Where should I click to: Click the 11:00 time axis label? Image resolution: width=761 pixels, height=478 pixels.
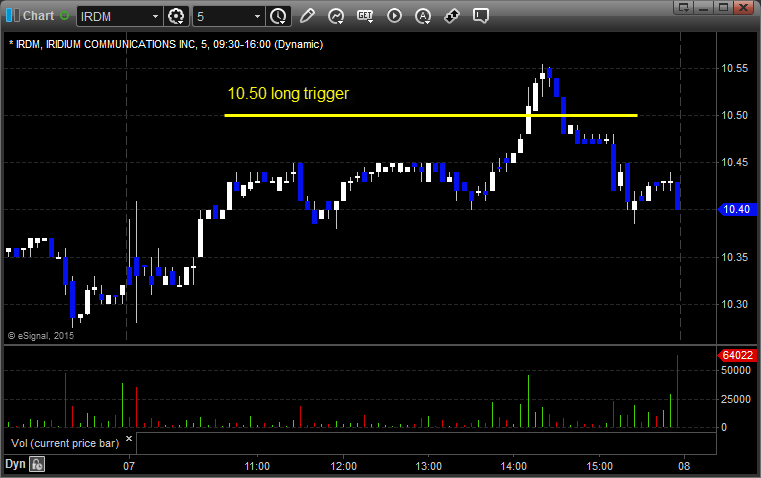click(x=257, y=466)
